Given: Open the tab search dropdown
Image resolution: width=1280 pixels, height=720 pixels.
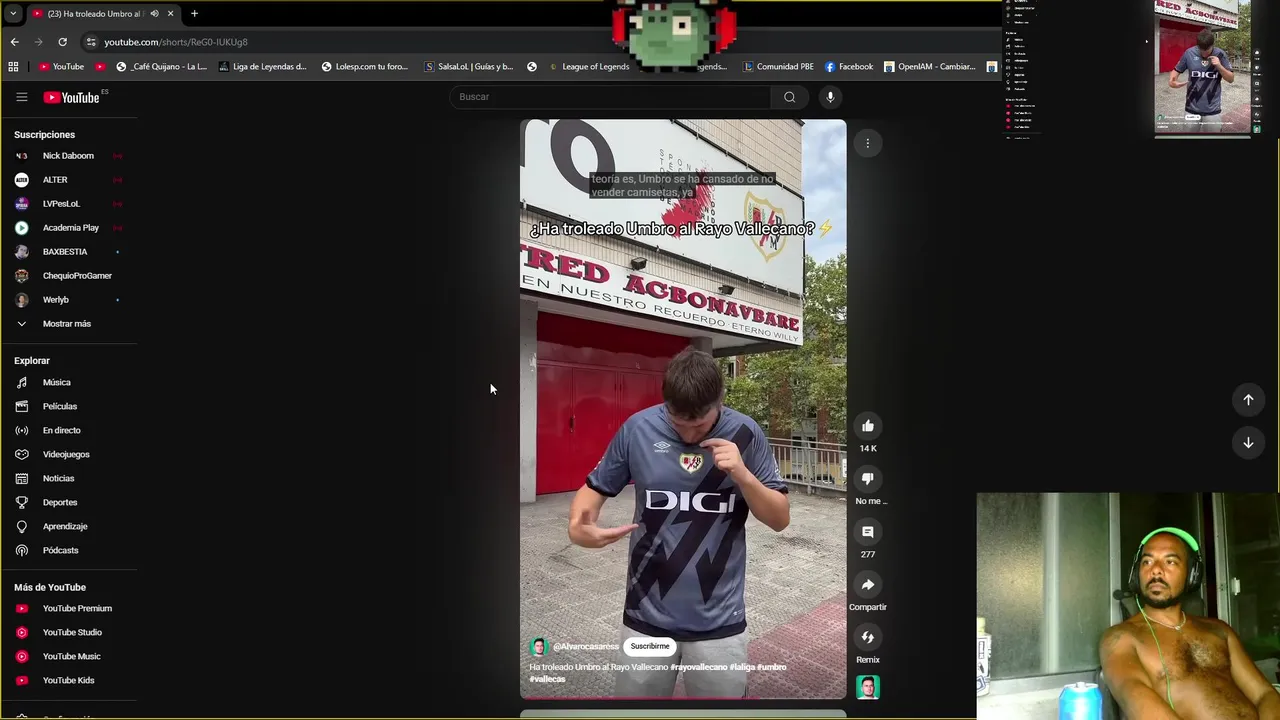Looking at the screenshot, I should [x=13, y=13].
